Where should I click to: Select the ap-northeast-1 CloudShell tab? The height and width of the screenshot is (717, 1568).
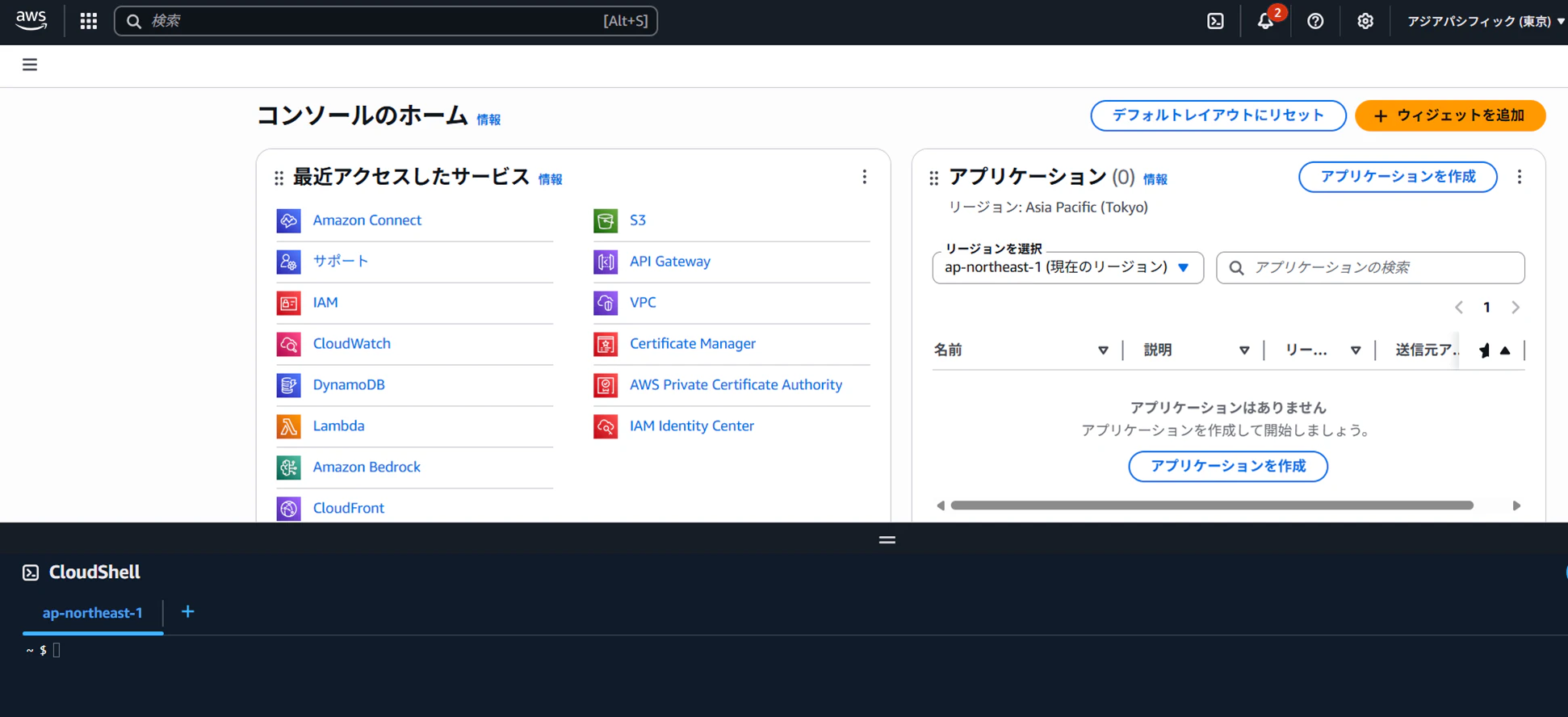[x=93, y=613]
